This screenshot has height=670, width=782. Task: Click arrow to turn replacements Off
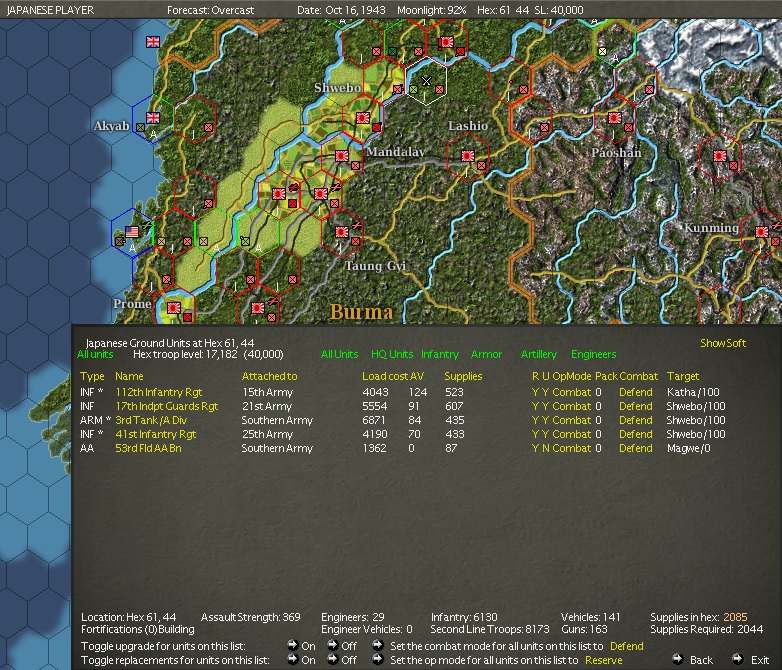[x=332, y=659]
